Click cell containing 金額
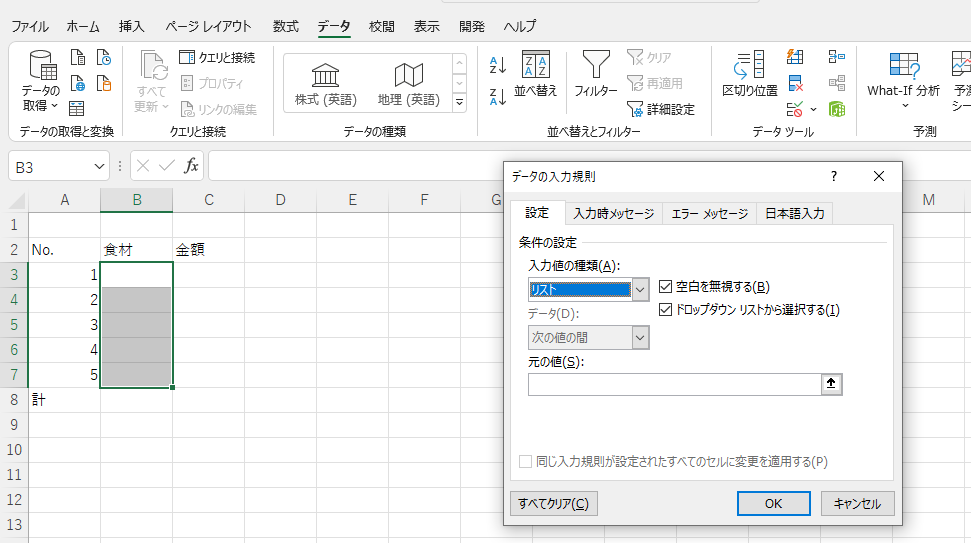Screen dimensions: 971x543 209,250
